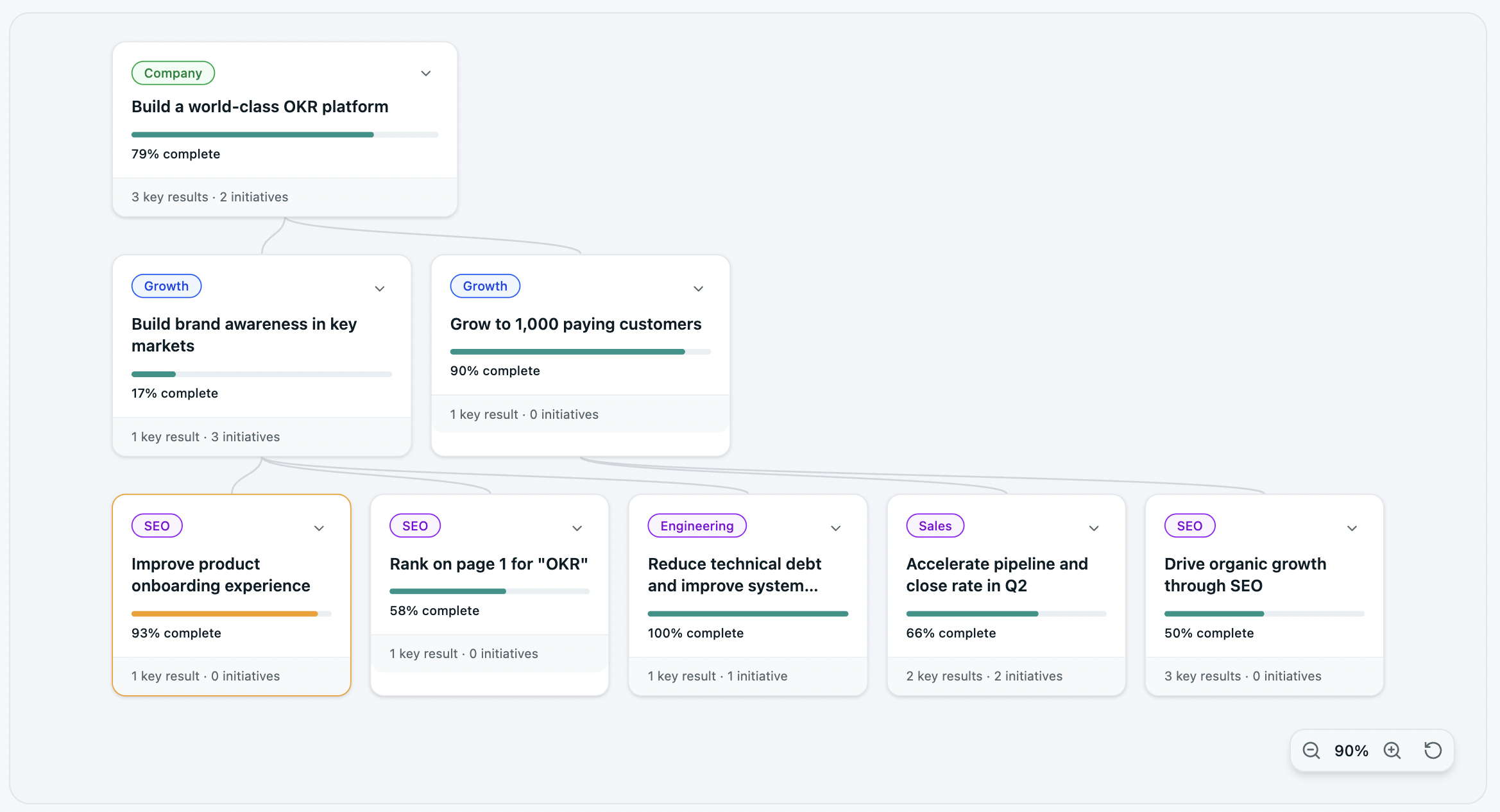Click the zoom out magnifier icon
The height and width of the screenshot is (812, 1500).
tap(1311, 750)
